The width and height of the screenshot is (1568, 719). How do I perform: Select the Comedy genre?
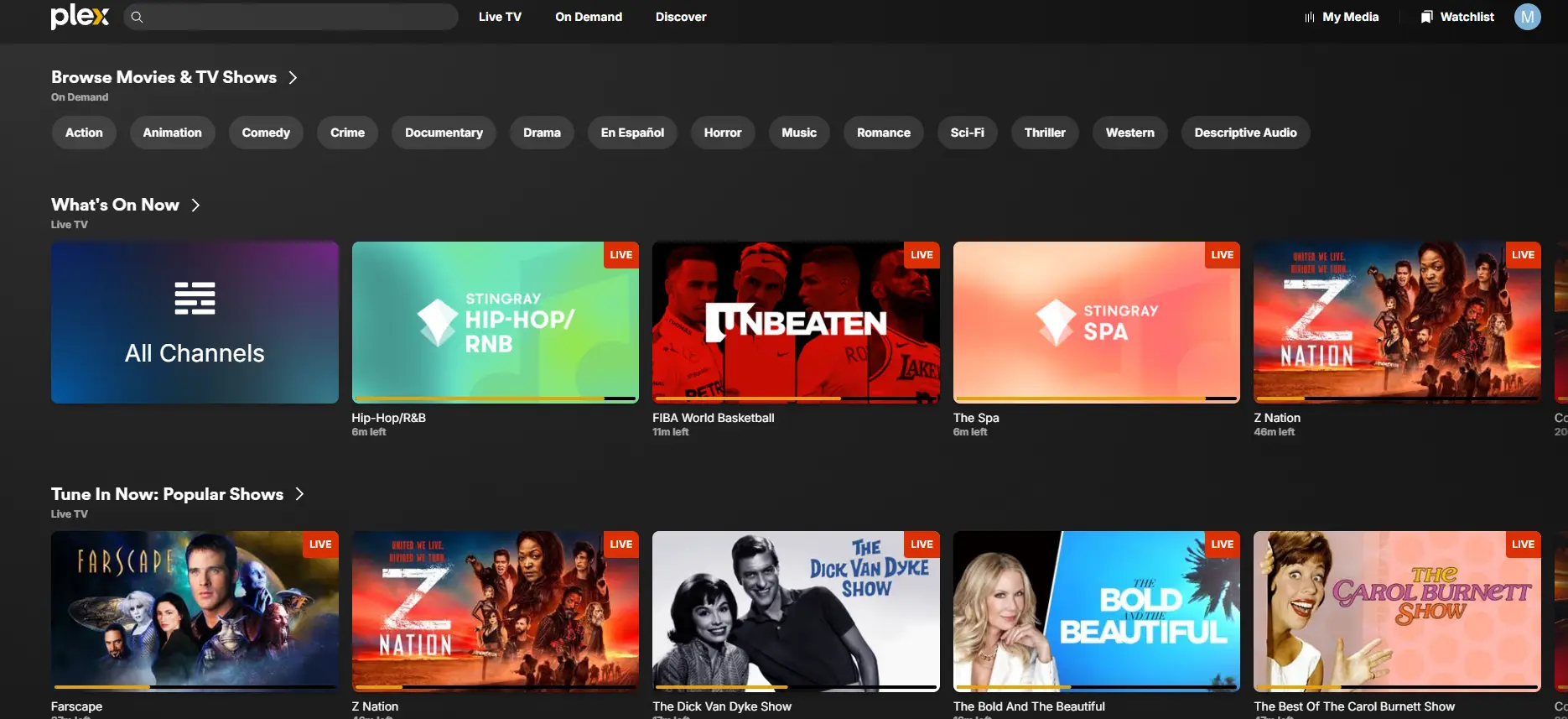pyautogui.click(x=266, y=133)
